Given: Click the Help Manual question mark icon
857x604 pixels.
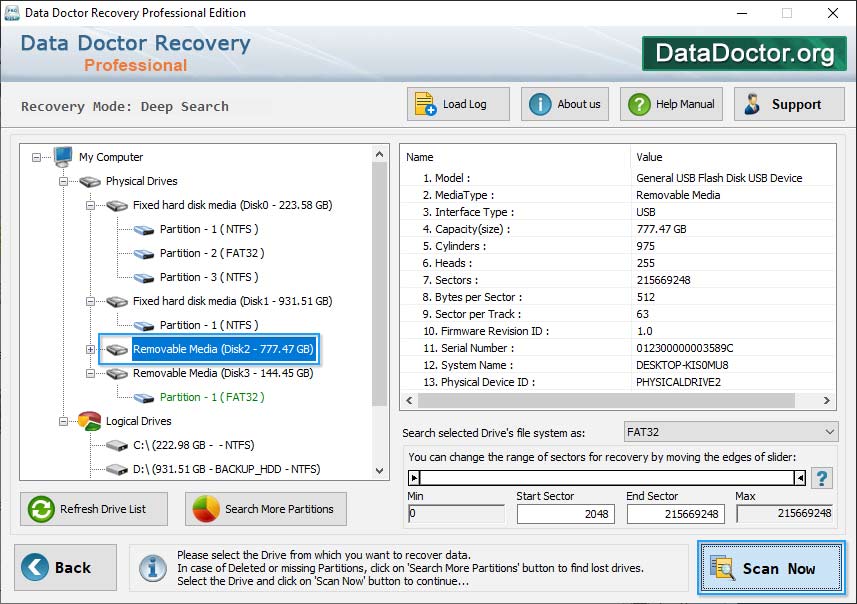Looking at the screenshot, I should (639, 104).
